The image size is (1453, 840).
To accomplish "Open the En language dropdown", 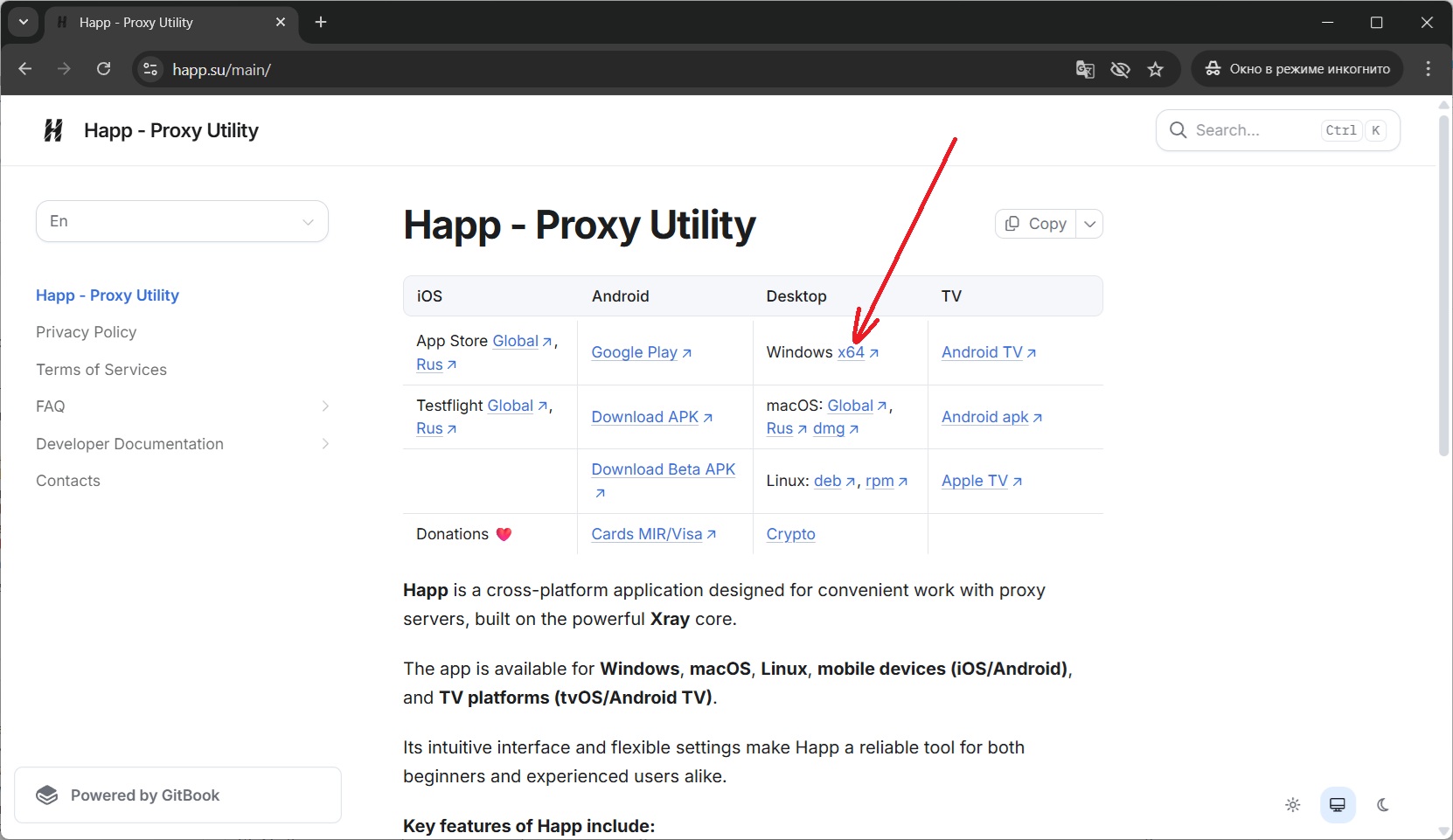I will (182, 221).
